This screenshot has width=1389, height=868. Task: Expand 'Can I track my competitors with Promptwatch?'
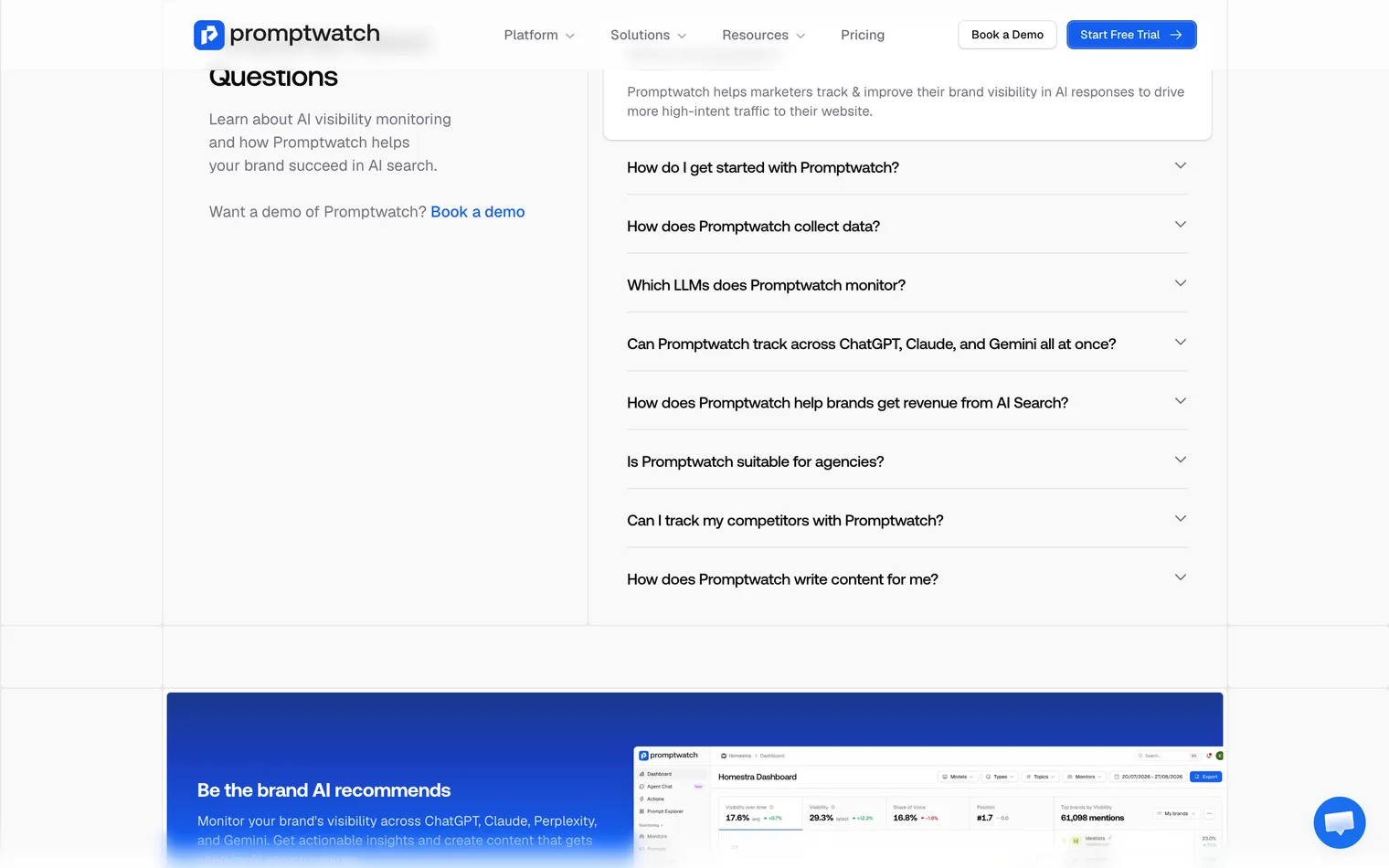click(x=907, y=521)
